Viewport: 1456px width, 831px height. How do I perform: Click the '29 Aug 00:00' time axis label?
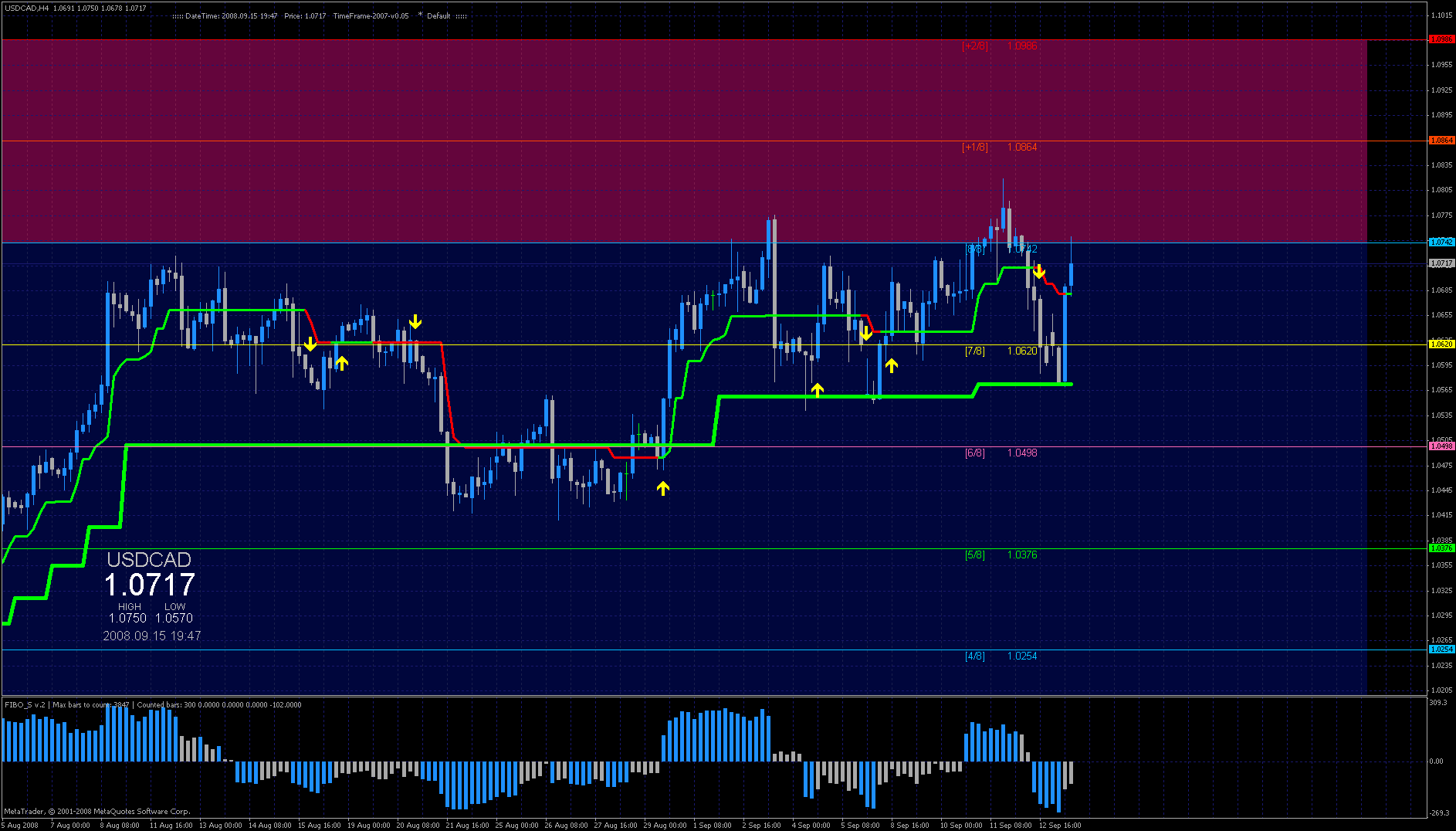pos(665,825)
